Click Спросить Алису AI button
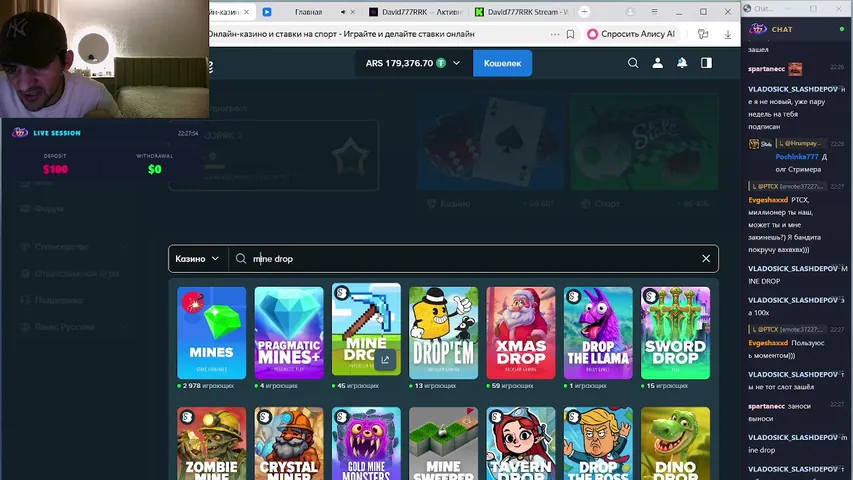853x480 pixels. pos(631,34)
